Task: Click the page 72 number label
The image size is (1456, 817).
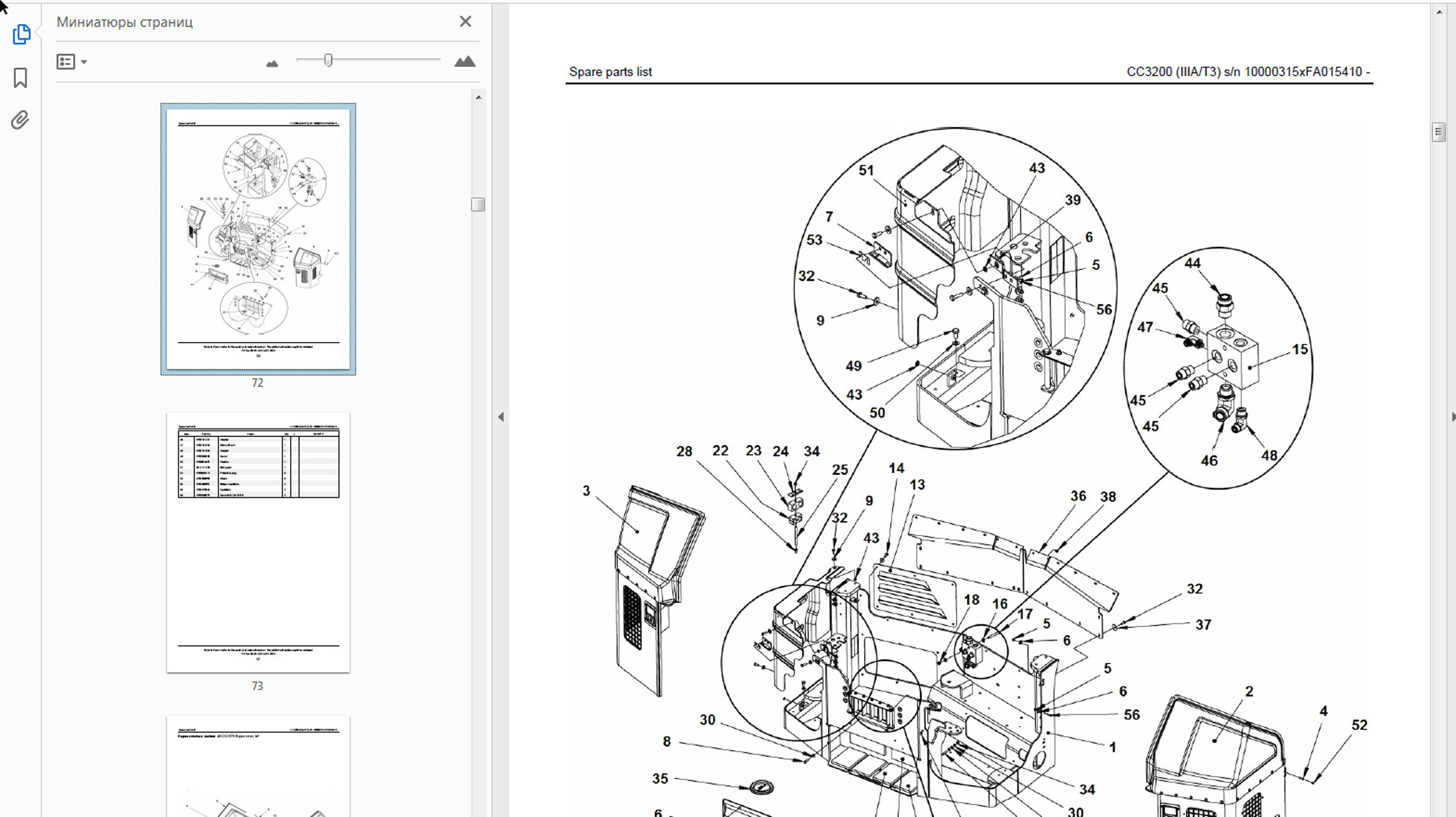Action: pos(257,383)
